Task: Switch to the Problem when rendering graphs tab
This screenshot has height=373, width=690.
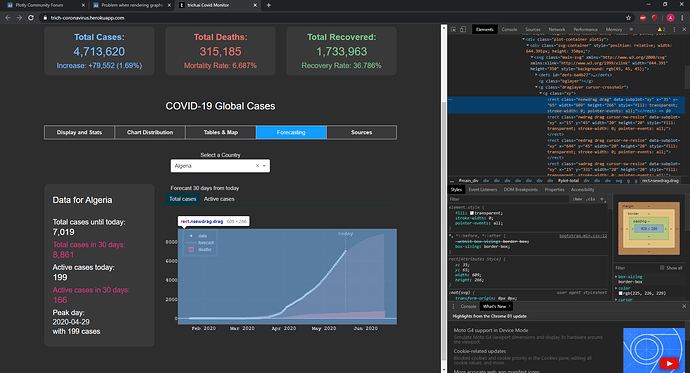Action: click(132, 5)
